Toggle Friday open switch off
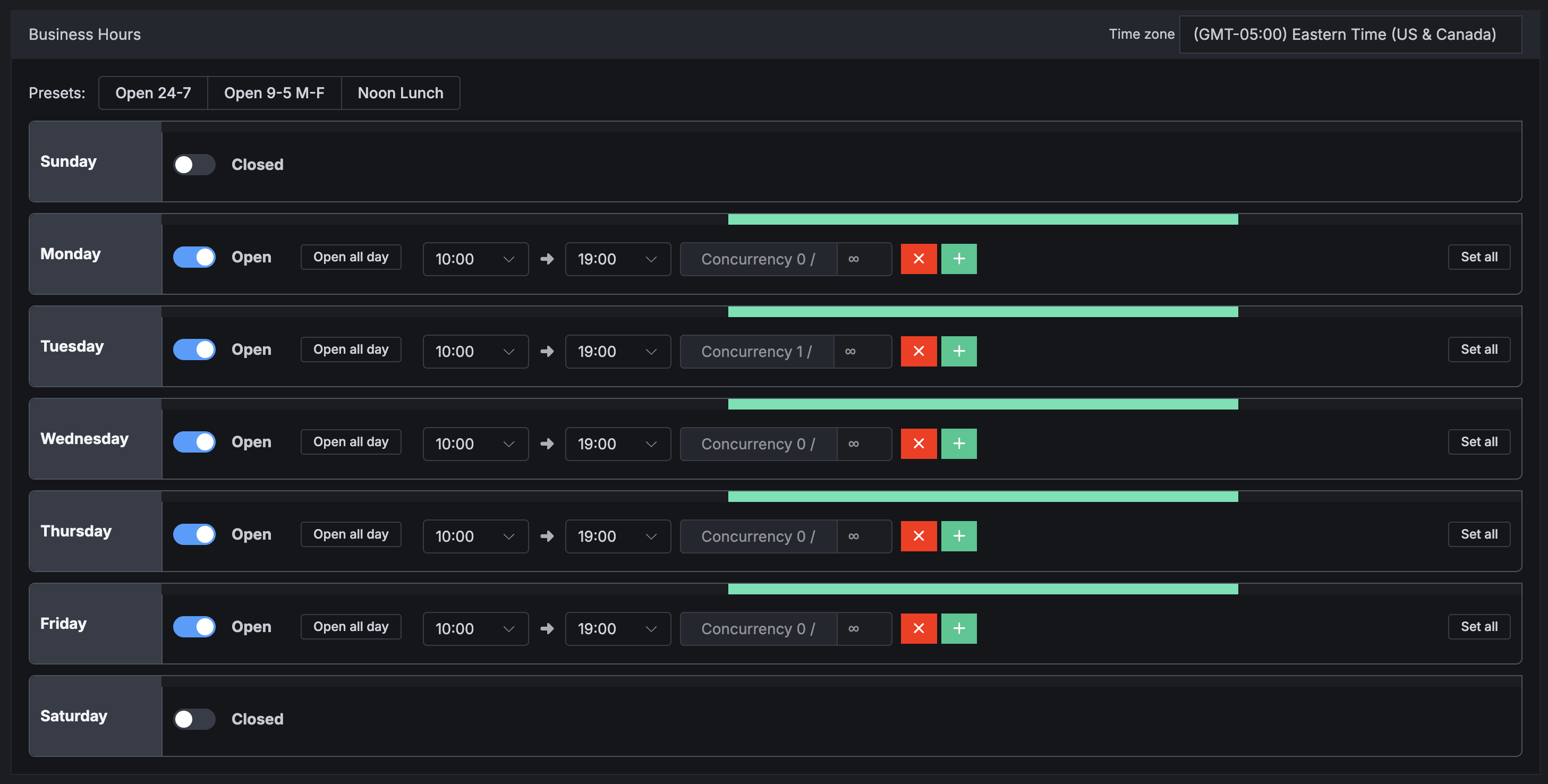Image resolution: width=1548 pixels, height=784 pixels. pyautogui.click(x=194, y=627)
